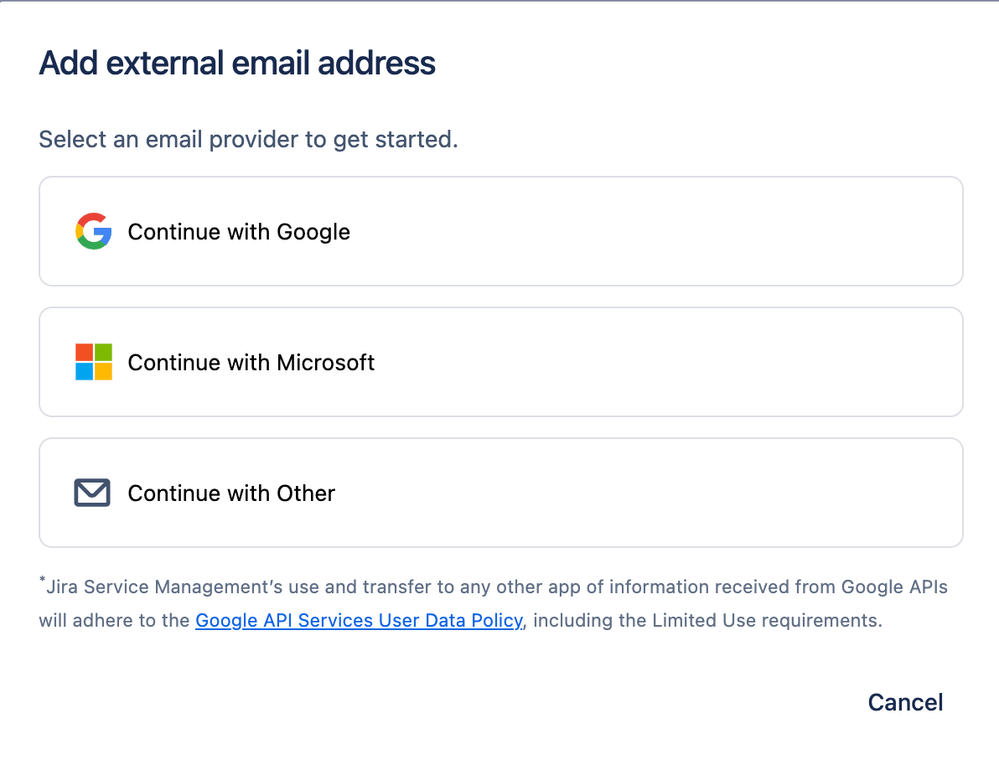Click the 'Continue with Microsoft' label text
Viewport: 999px width, 764px height.
(x=251, y=363)
